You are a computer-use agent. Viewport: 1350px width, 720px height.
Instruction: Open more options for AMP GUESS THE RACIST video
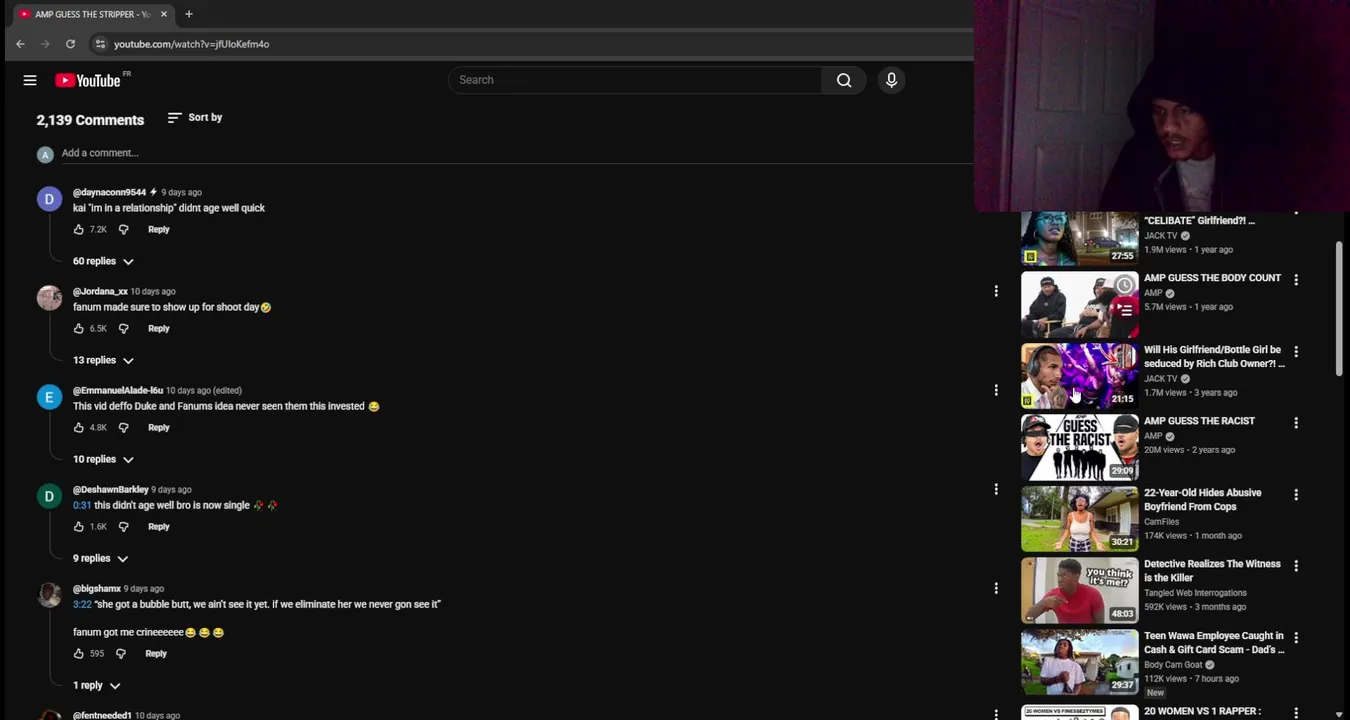pyautogui.click(x=1295, y=423)
